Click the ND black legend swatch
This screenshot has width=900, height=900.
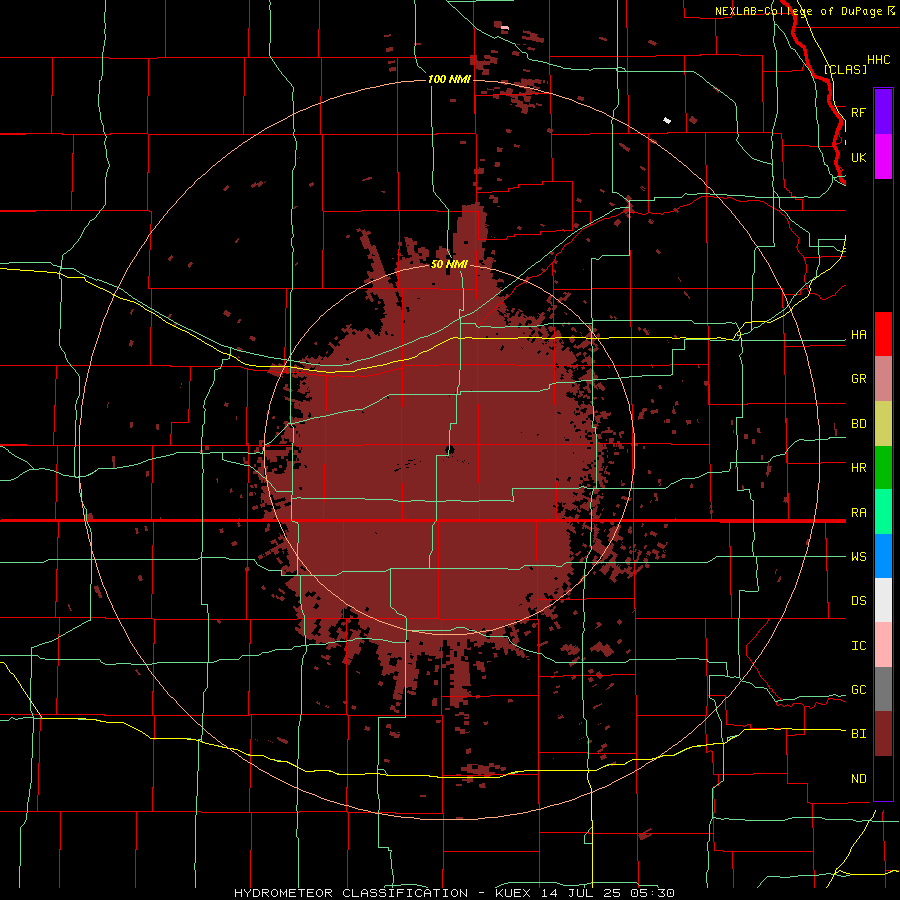tap(883, 778)
